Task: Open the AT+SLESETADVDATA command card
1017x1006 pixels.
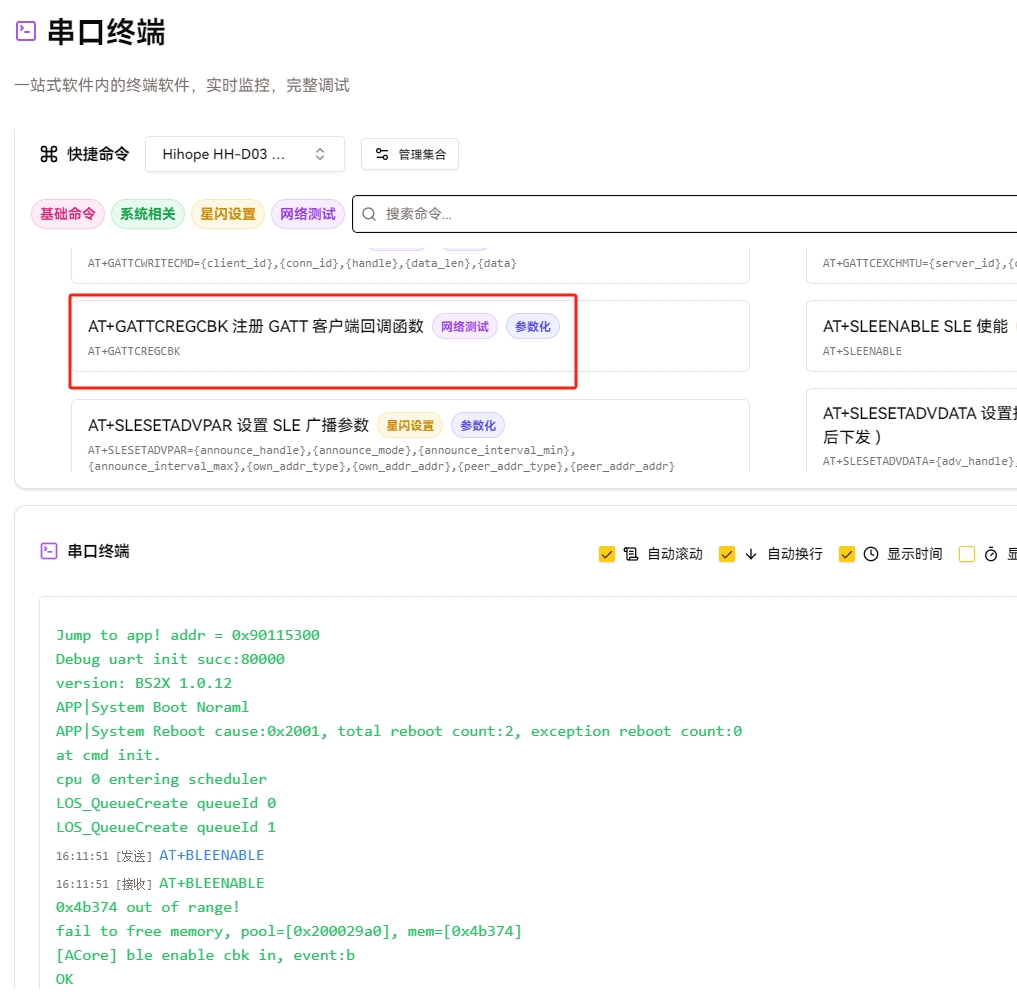Action: coord(911,431)
